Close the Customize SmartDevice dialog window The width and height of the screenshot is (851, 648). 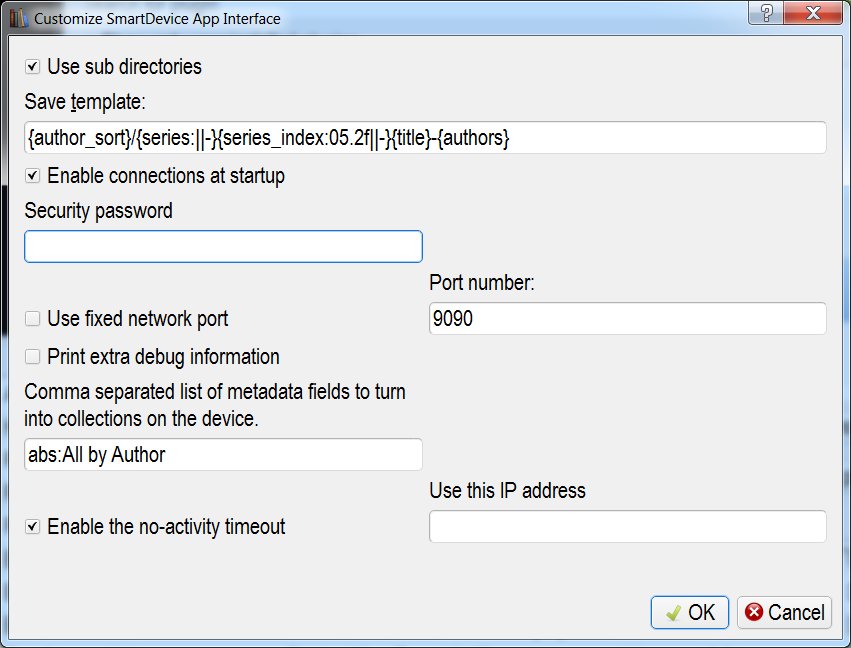point(812,12)
